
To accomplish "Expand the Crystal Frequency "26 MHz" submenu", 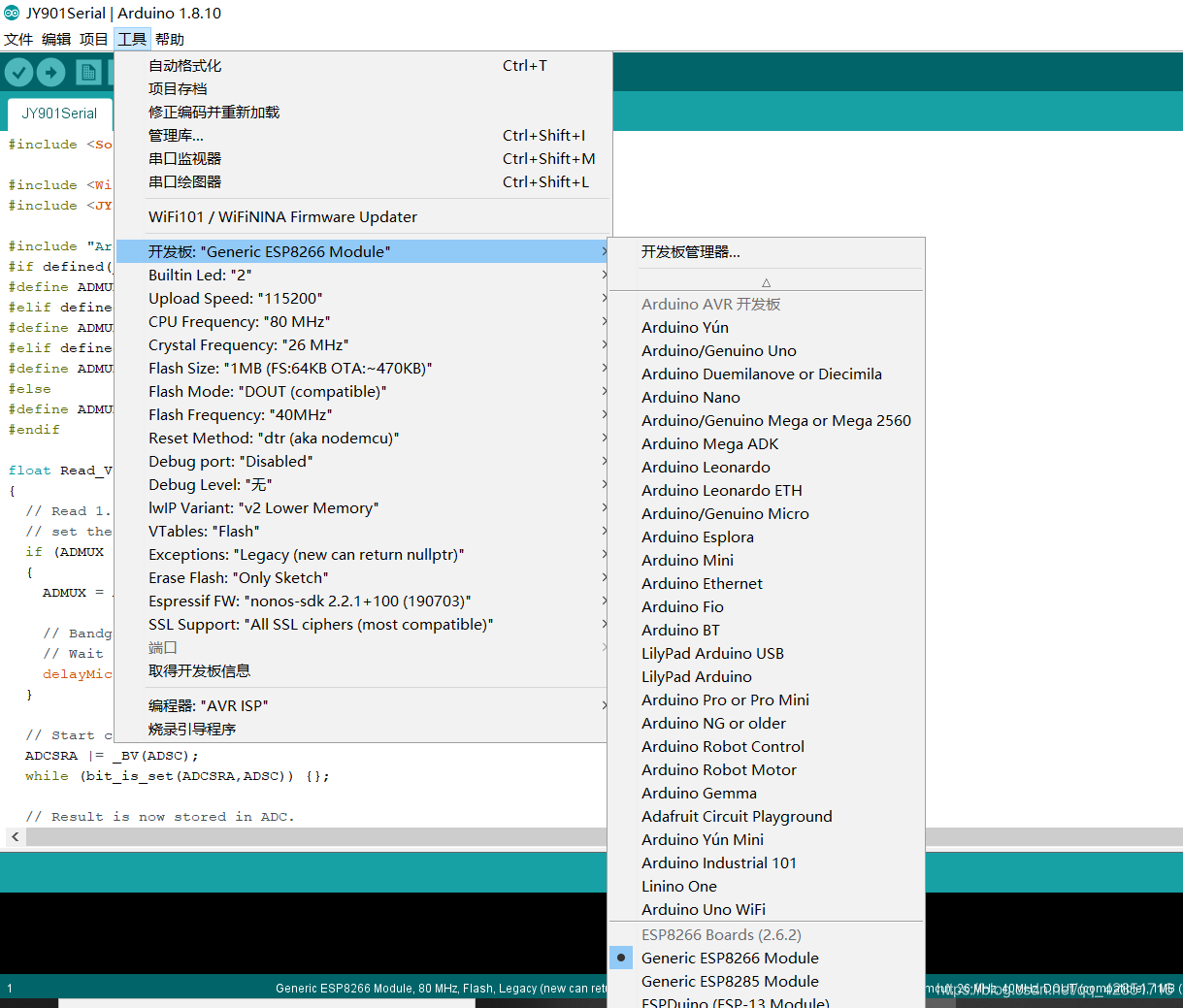I will coord(363,344).
